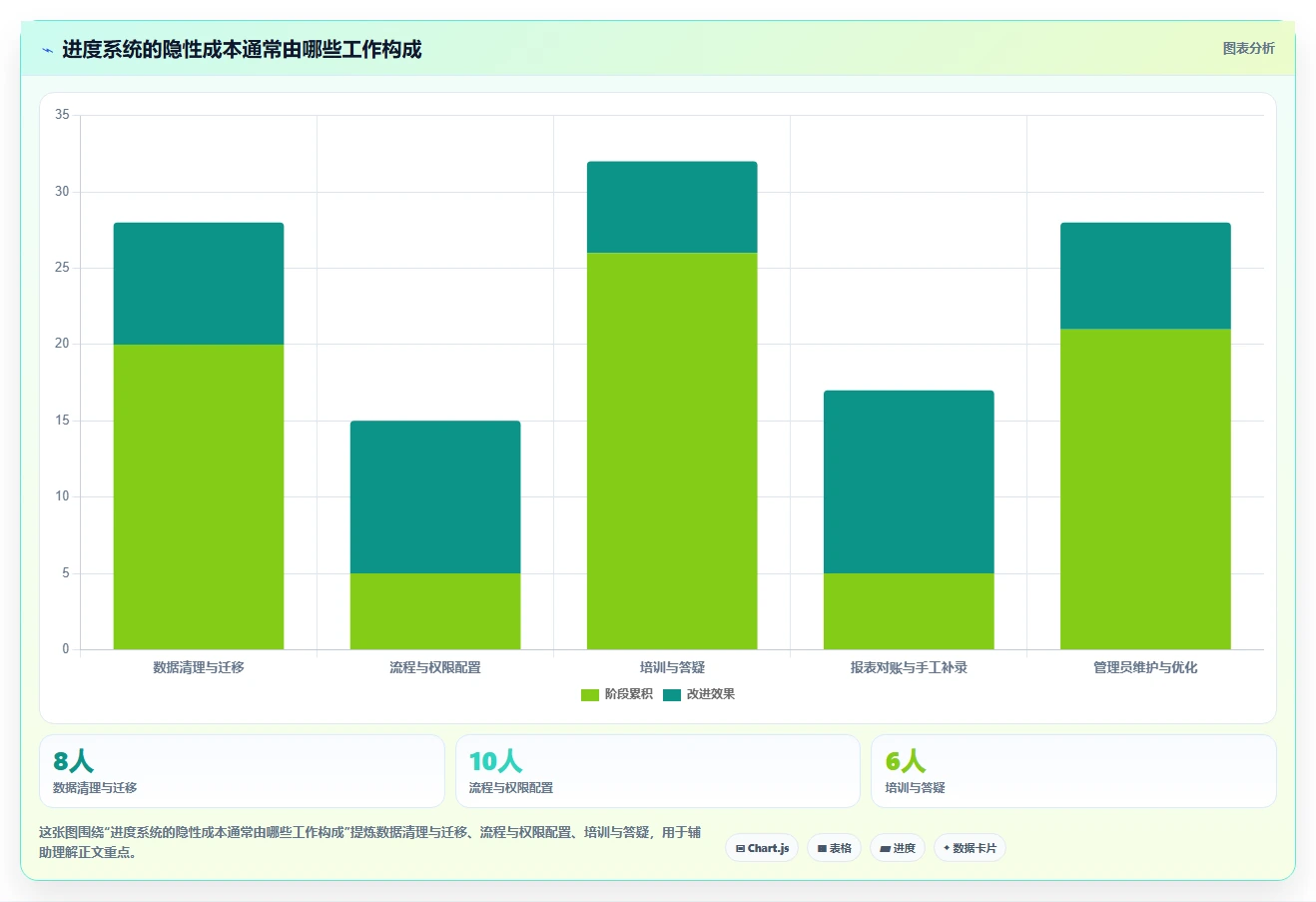1316x902 pixels.
Task: Toggle the 改进效果 legend item
Action: (x=699, y=694)
